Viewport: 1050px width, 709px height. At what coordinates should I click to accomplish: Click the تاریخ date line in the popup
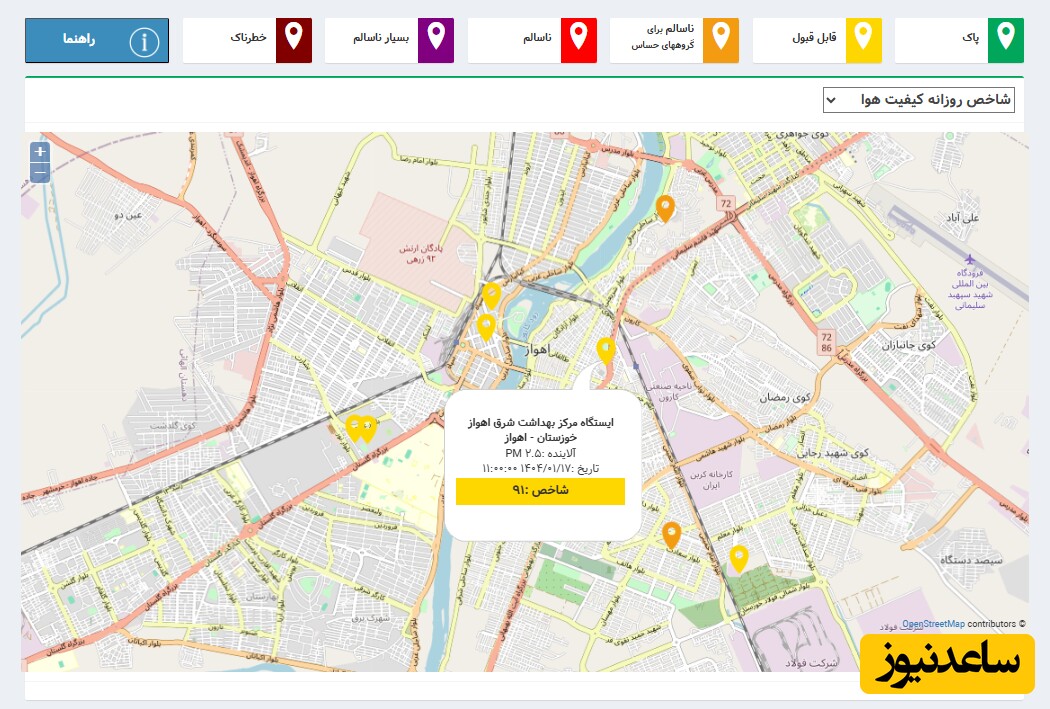pyautogui.click(x=540, y=469)
